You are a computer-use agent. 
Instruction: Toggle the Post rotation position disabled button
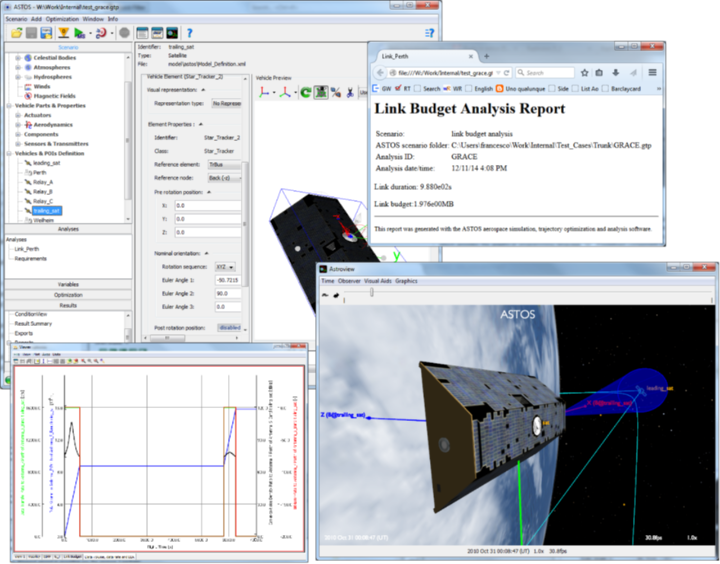point(229,328)
